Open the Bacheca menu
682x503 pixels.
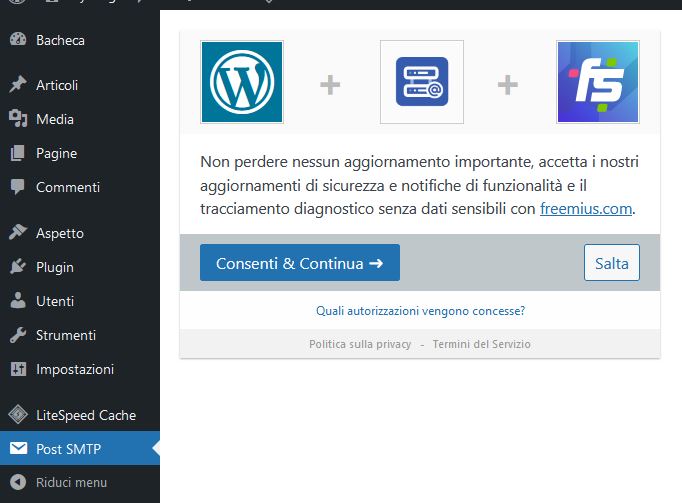pos(80,40)
